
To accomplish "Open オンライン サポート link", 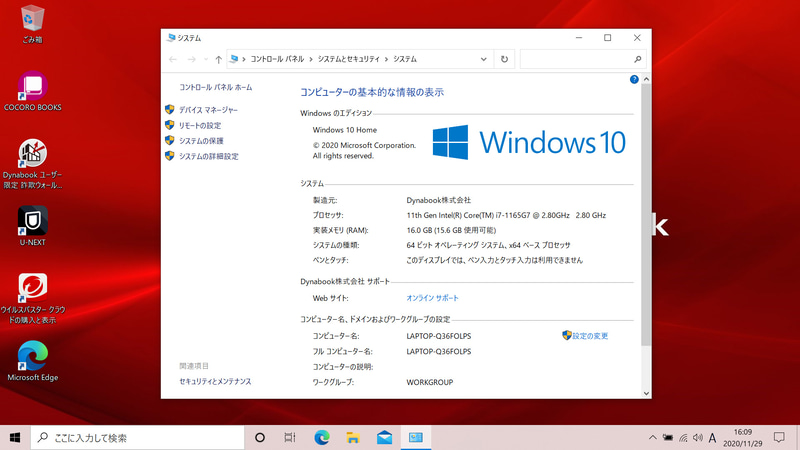I will pos(433,298).
